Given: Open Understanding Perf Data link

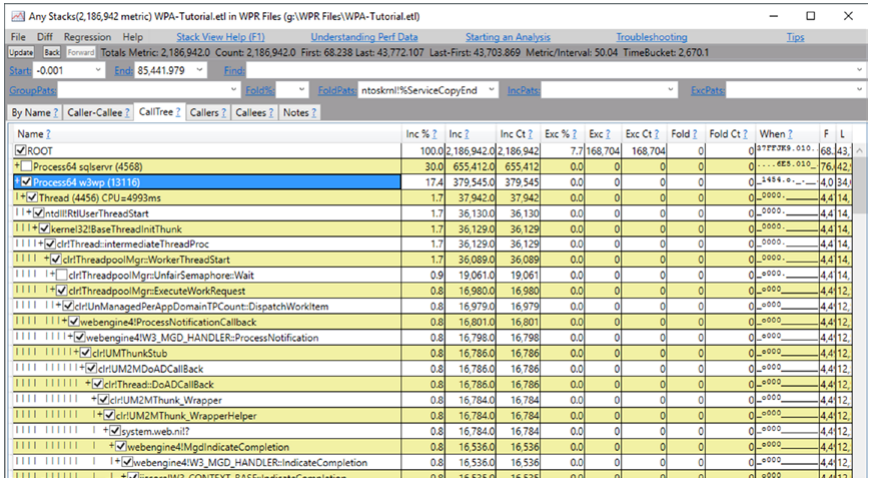Looking at the screenshot, I should point(364,37).
